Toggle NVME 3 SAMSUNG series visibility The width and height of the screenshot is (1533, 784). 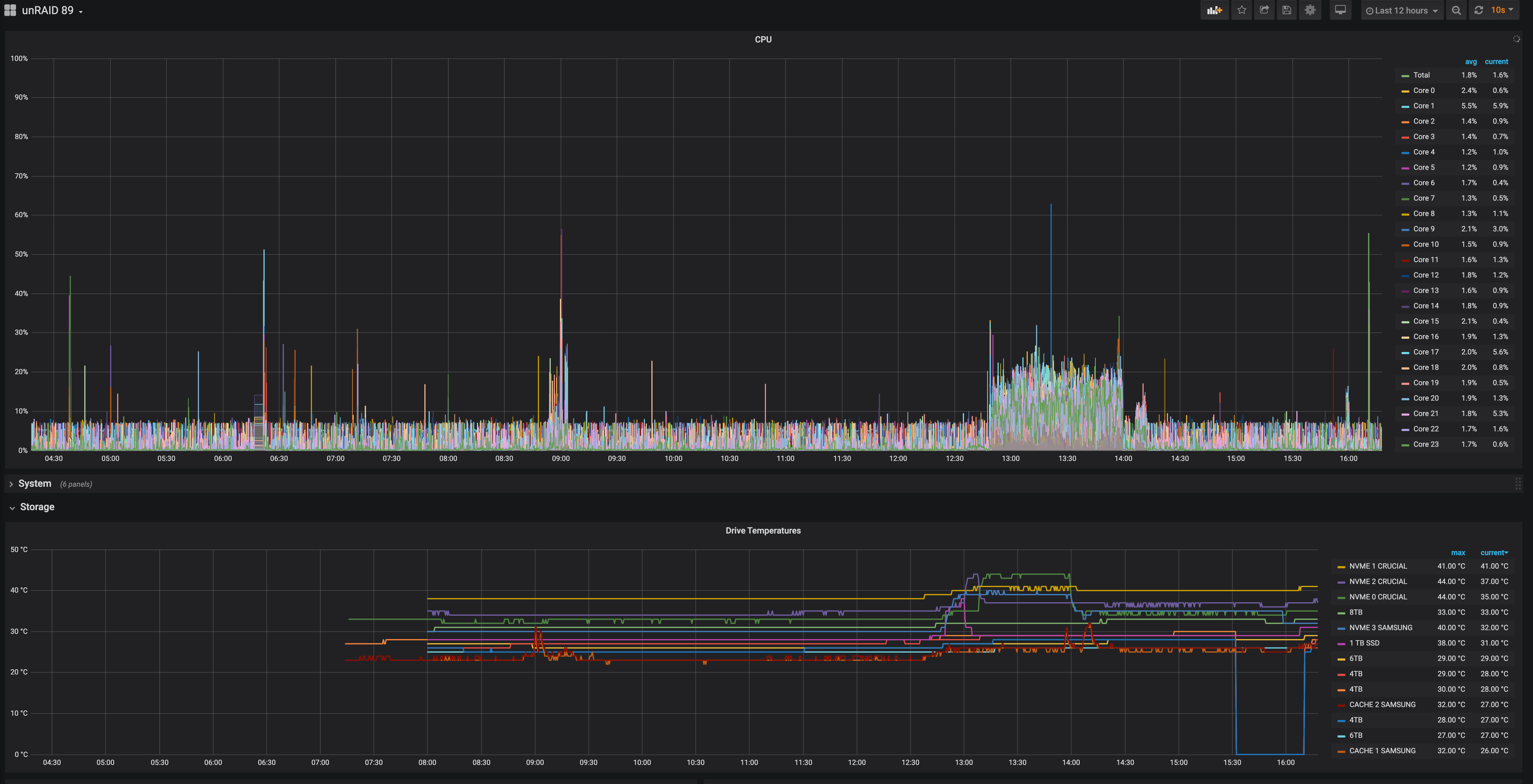[1380, 627]
